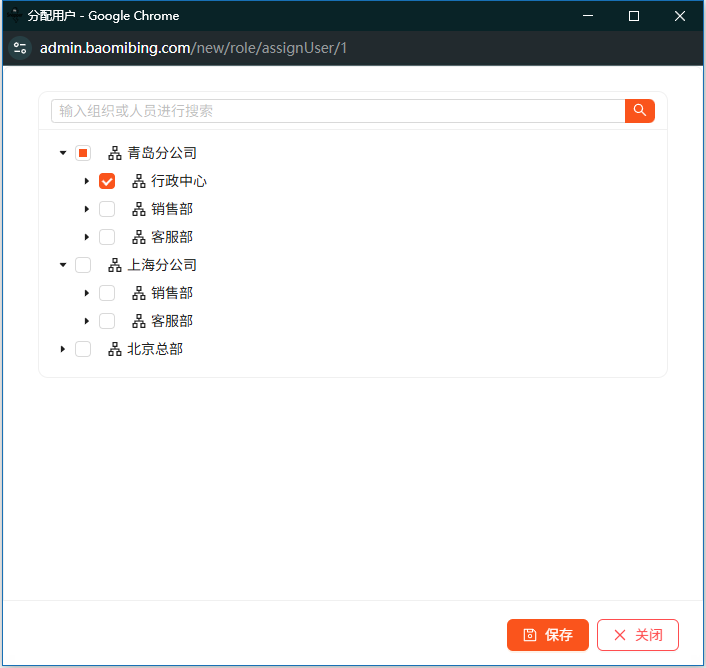The image size is (706, 668).
Task: Expand the 行政中心 department arrow
Action: 87,181
